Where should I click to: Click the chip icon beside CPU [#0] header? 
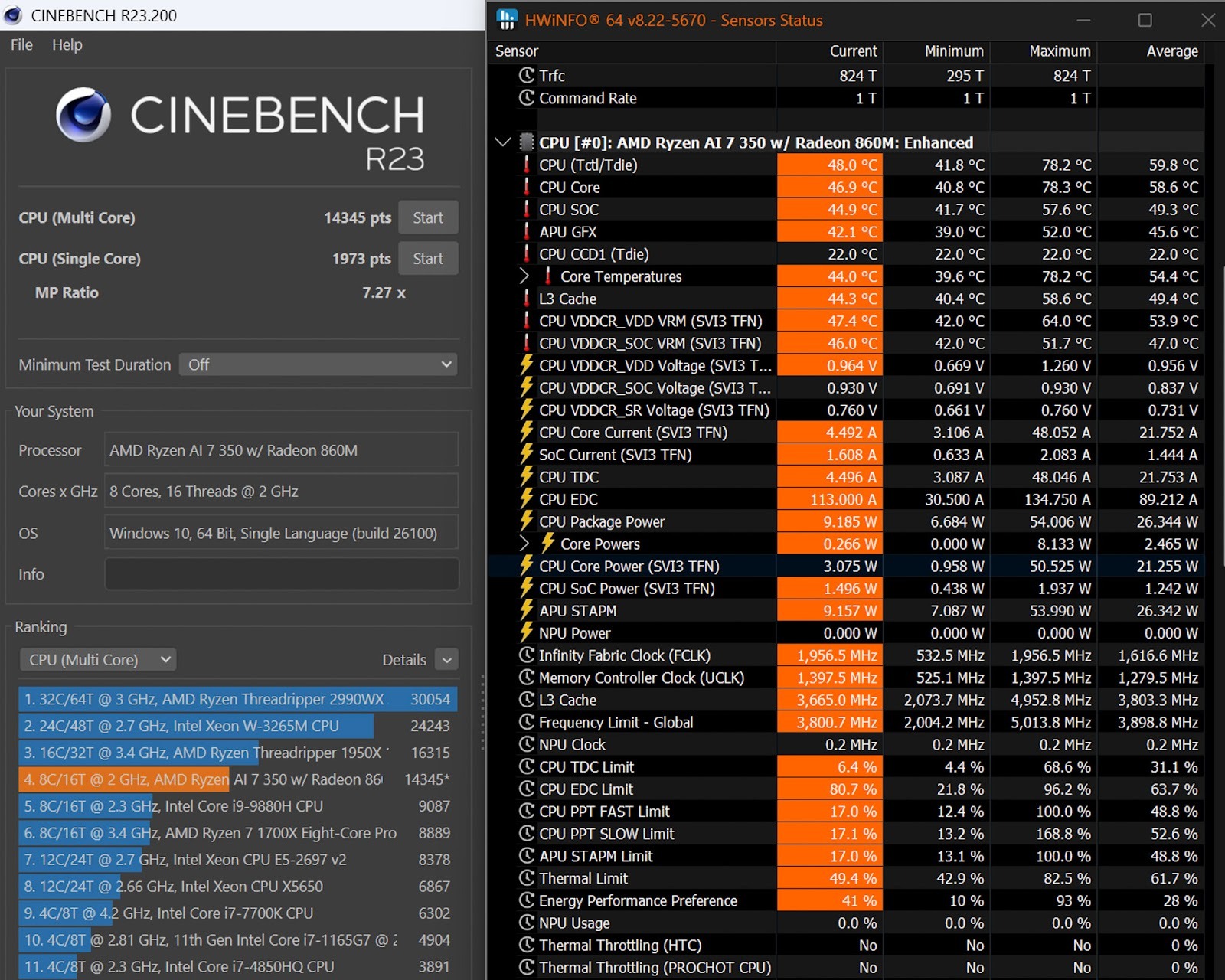[x=527, y=142]
